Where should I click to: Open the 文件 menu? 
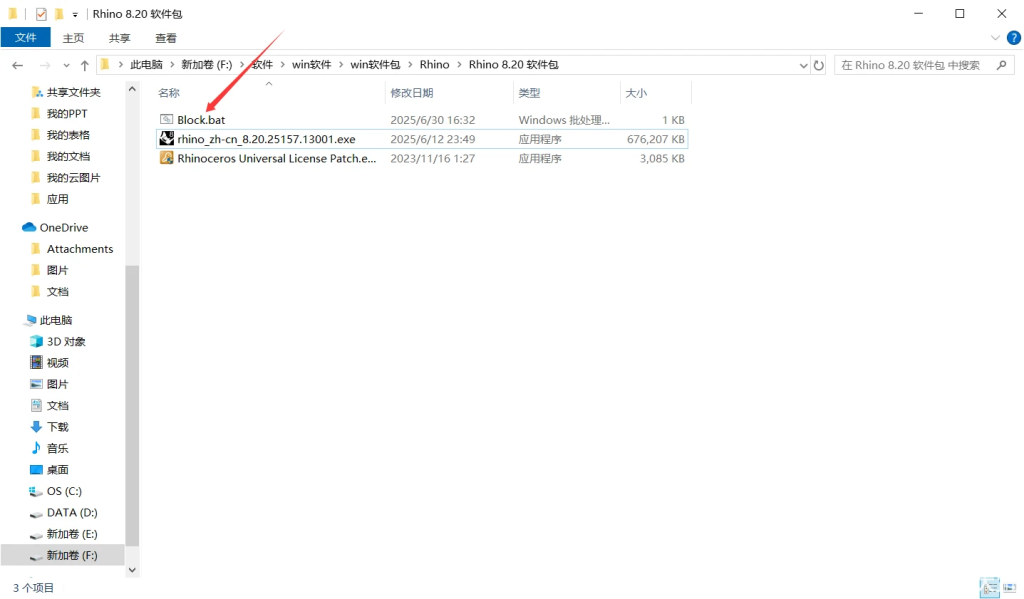[x=25, y=38]
